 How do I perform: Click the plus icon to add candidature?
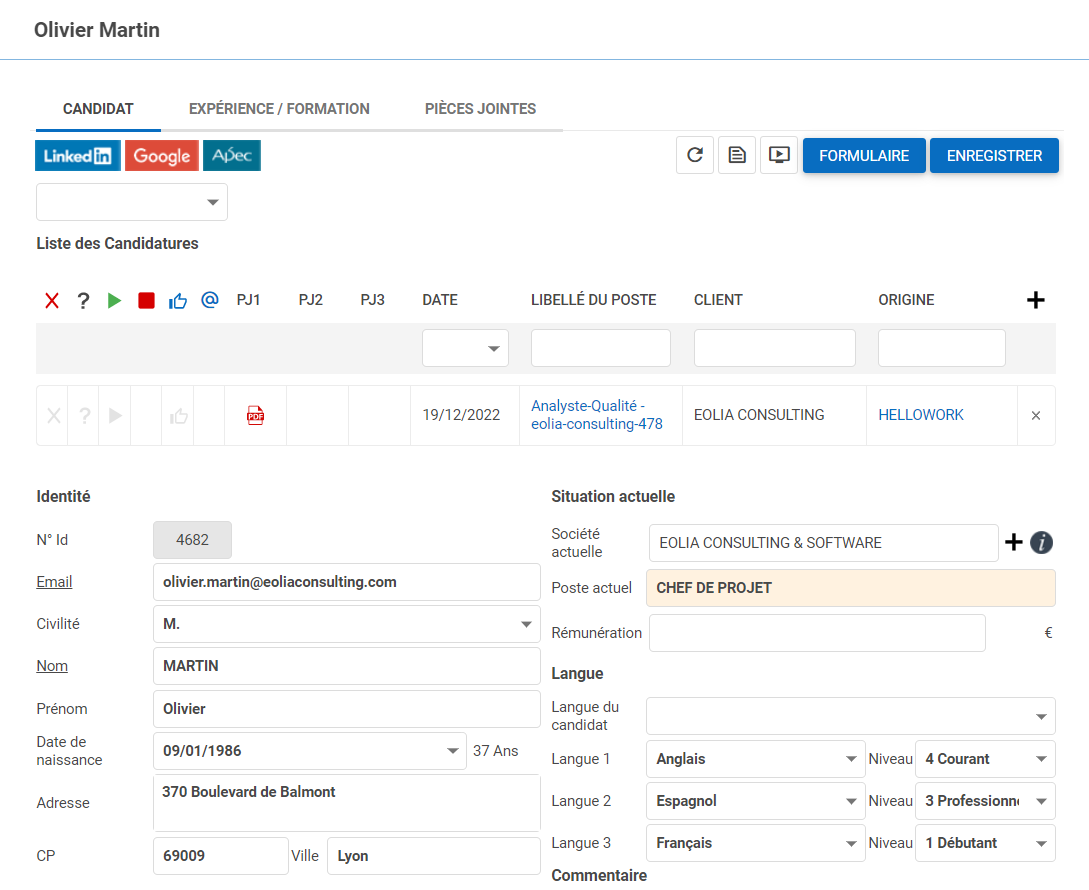[x=1036, y=300]
